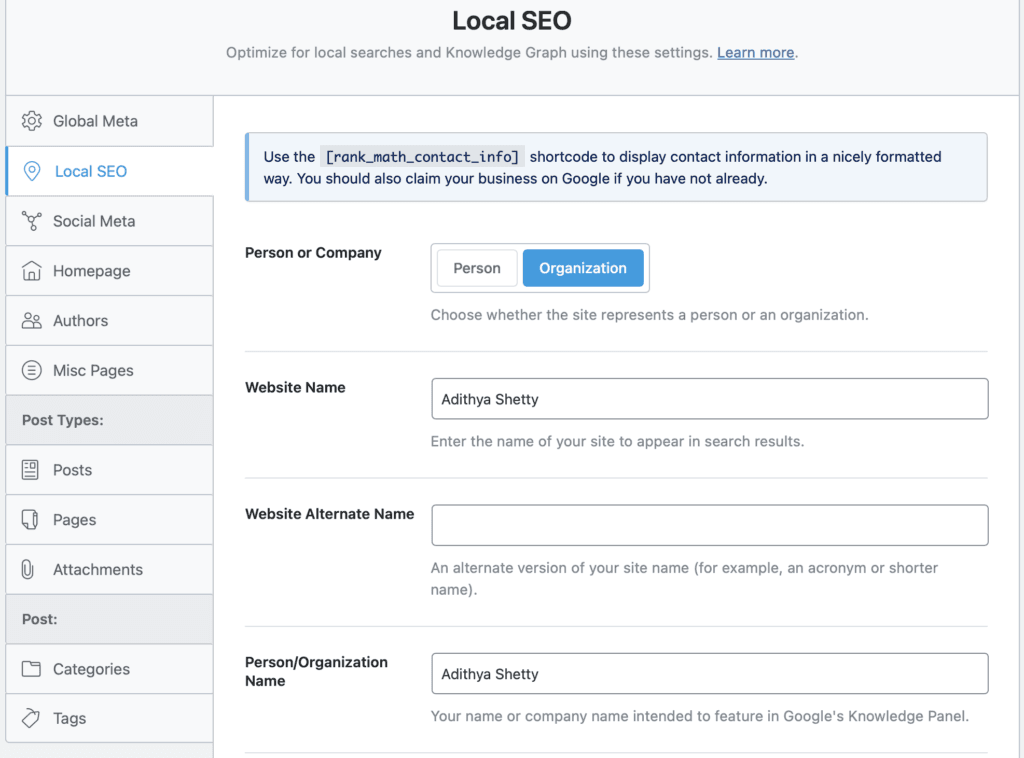This screenshot has height=758, width=1024.
Task: Click the Authors people icon
Action: point(31,321)
